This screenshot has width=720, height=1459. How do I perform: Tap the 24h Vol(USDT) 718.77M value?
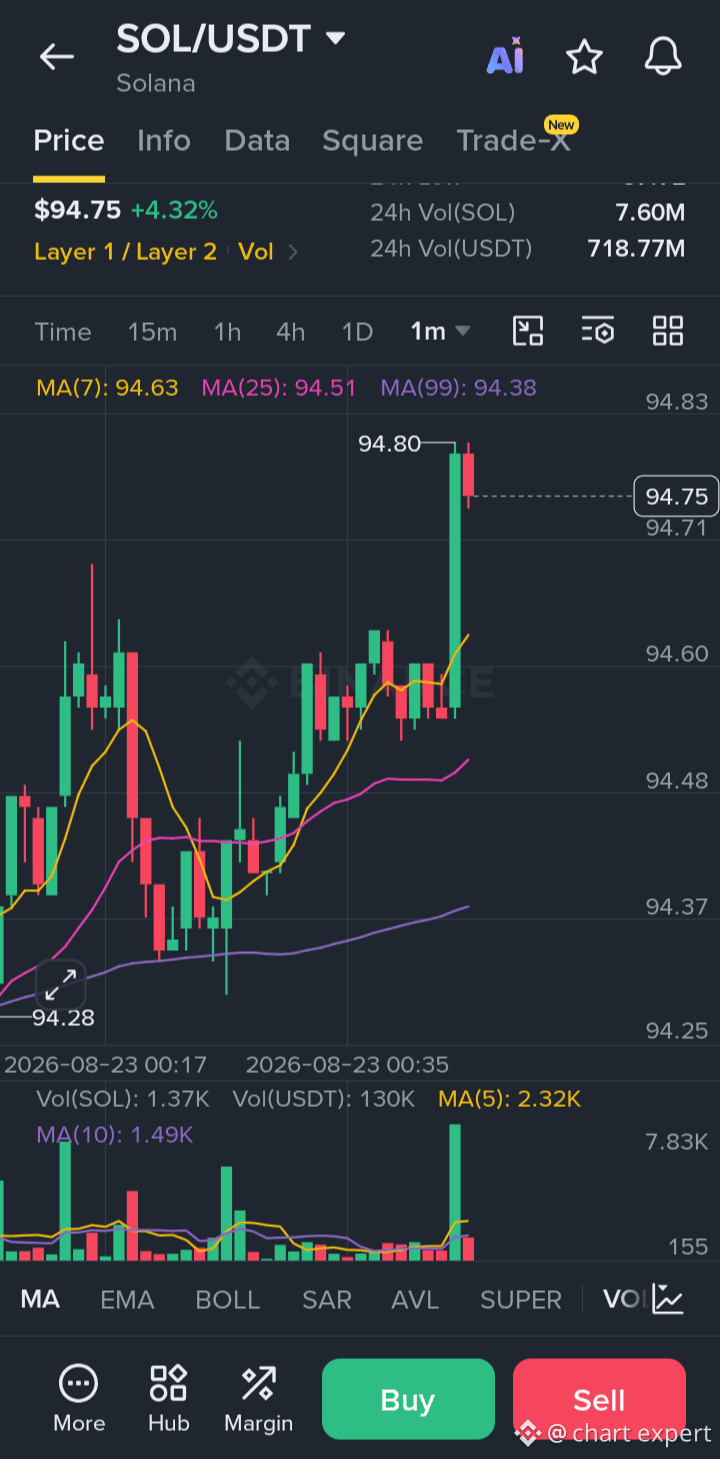[636, 248]
